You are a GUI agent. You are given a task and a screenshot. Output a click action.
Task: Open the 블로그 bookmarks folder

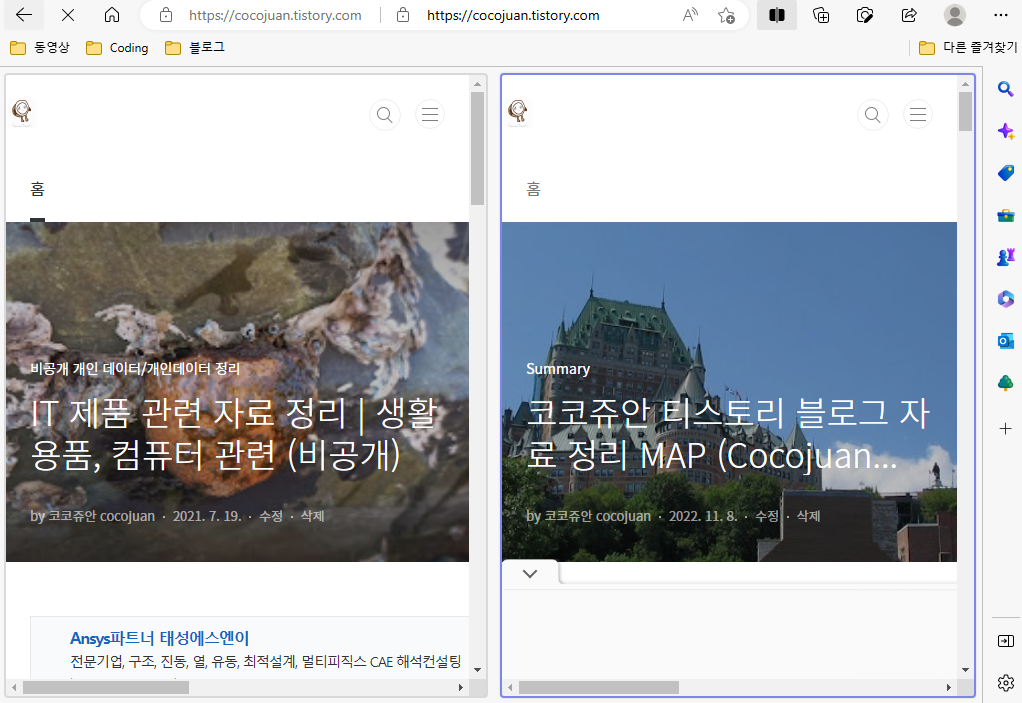[x=195, y=48]
